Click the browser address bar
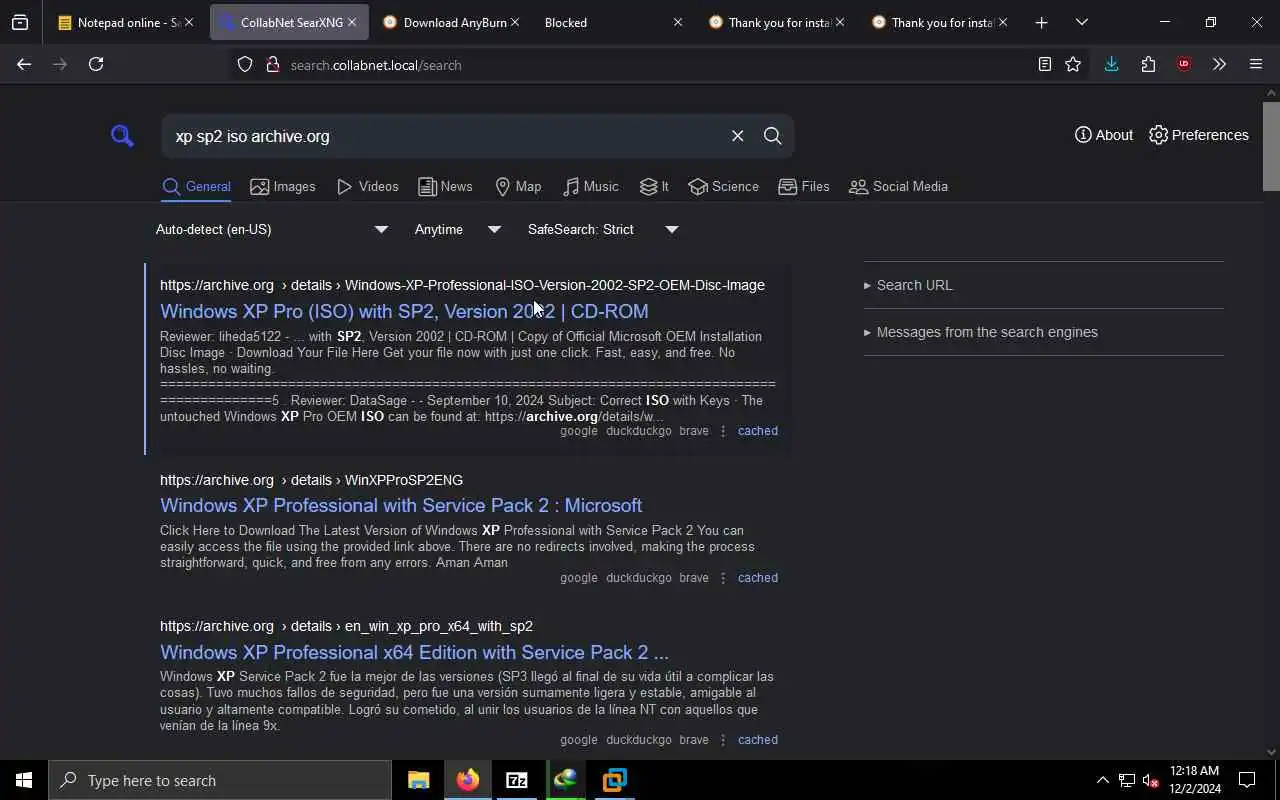 click(640, 65)
